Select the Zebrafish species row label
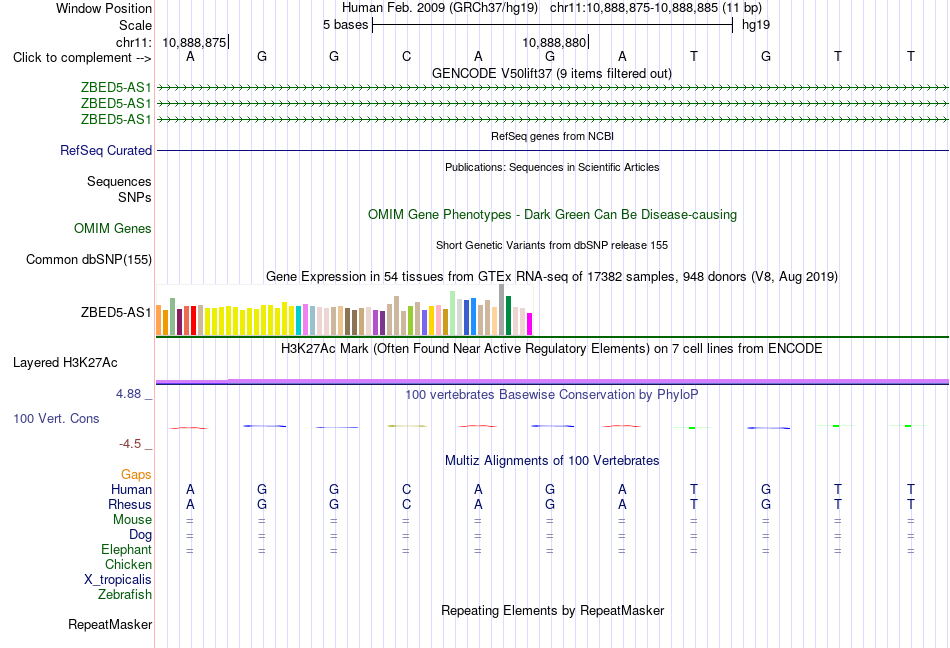Viewport: 950px width, 648px height. (125, 595)
